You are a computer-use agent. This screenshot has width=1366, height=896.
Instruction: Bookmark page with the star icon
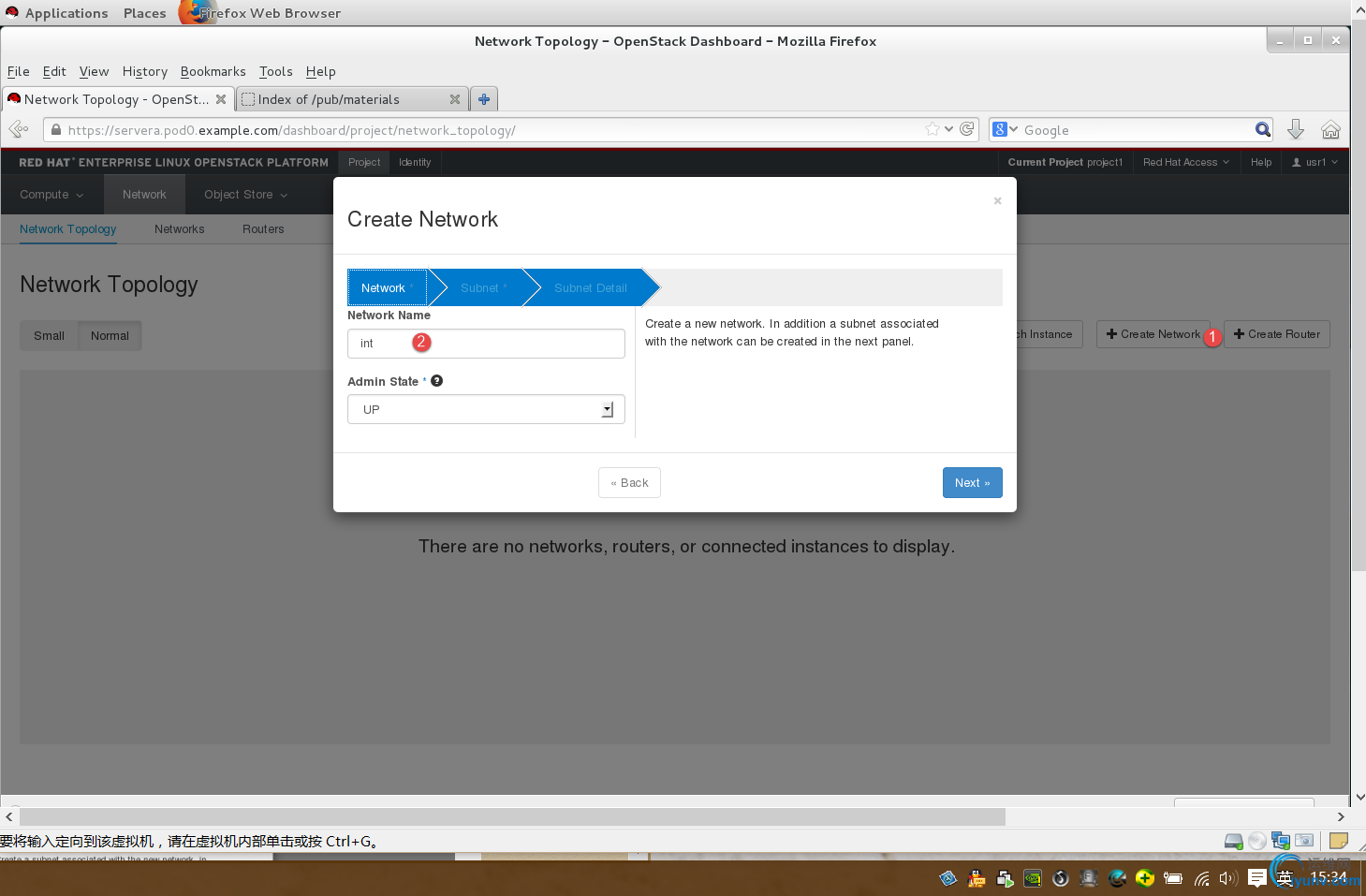pyautogui.click(x=933, y=129)
